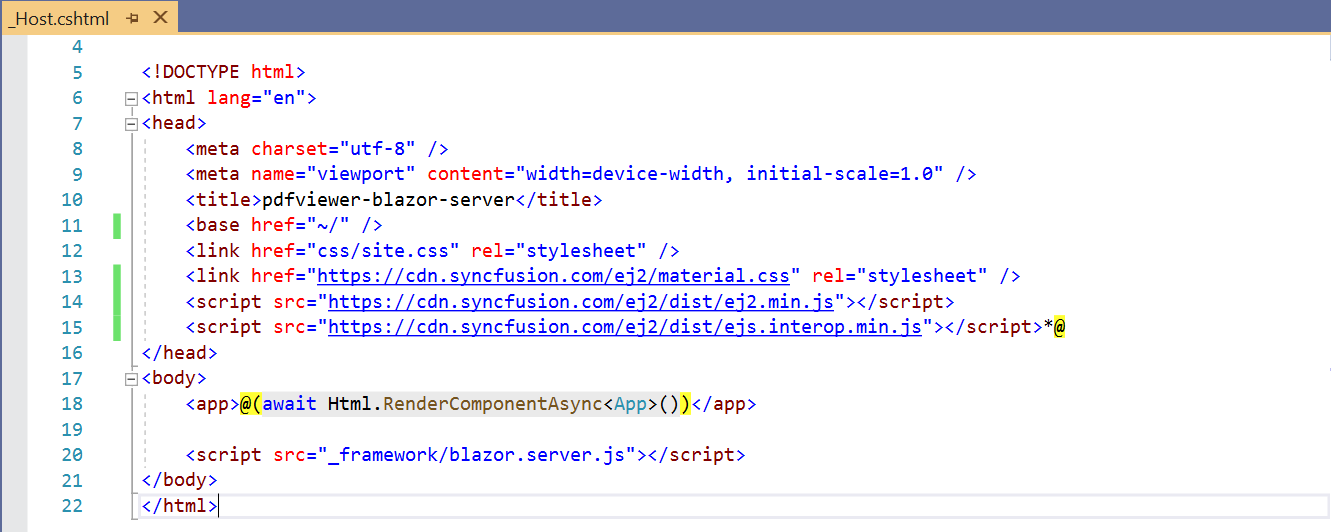Click rel="stylesheet" on the site.css line
The height and width of the screenshot is (532, 1331).
click(560, 251)
